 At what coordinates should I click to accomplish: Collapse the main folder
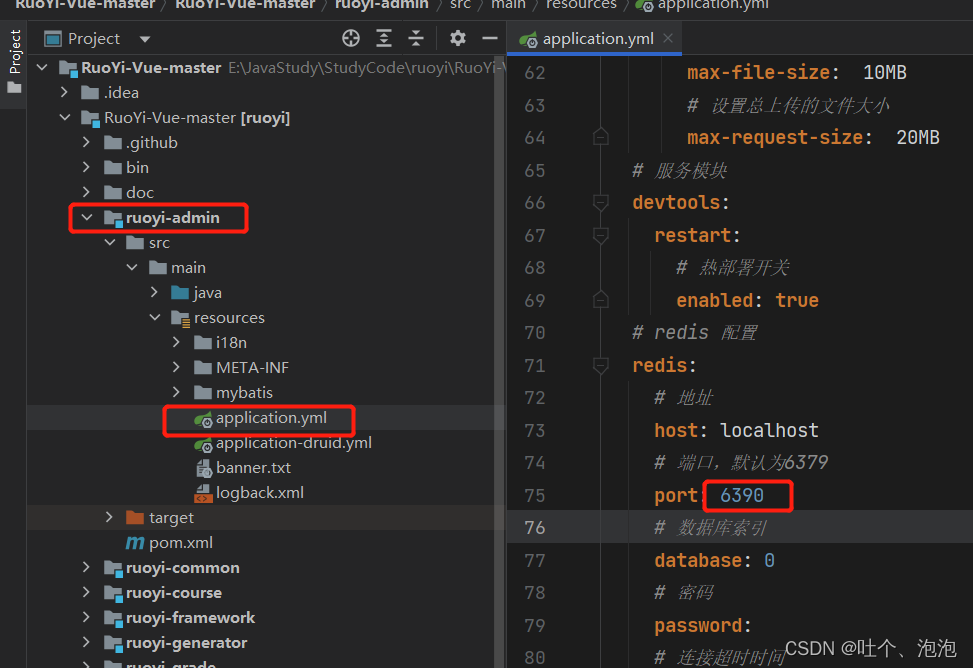(x=132, y=268)
